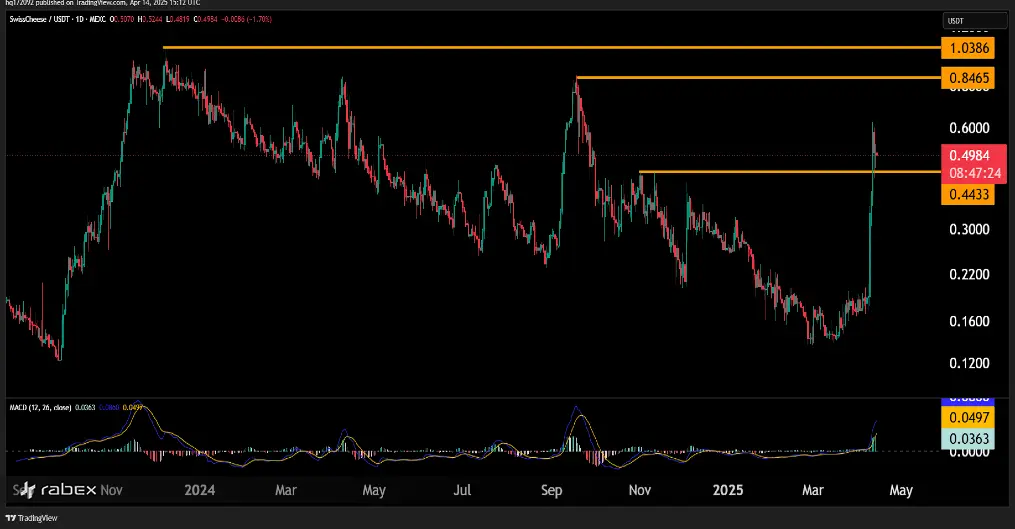Click the SwissCheese / USDT symbol title

pyautogui.click(x=39, y=19)
